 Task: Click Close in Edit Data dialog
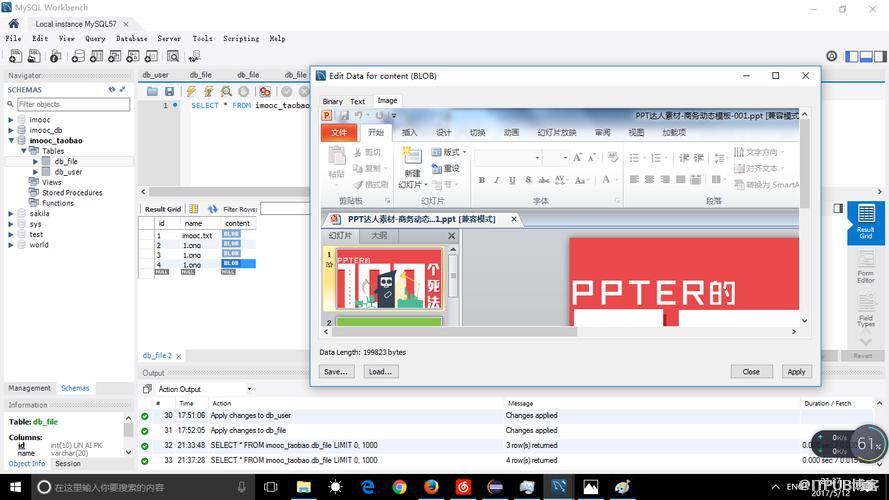pos(751,372)
